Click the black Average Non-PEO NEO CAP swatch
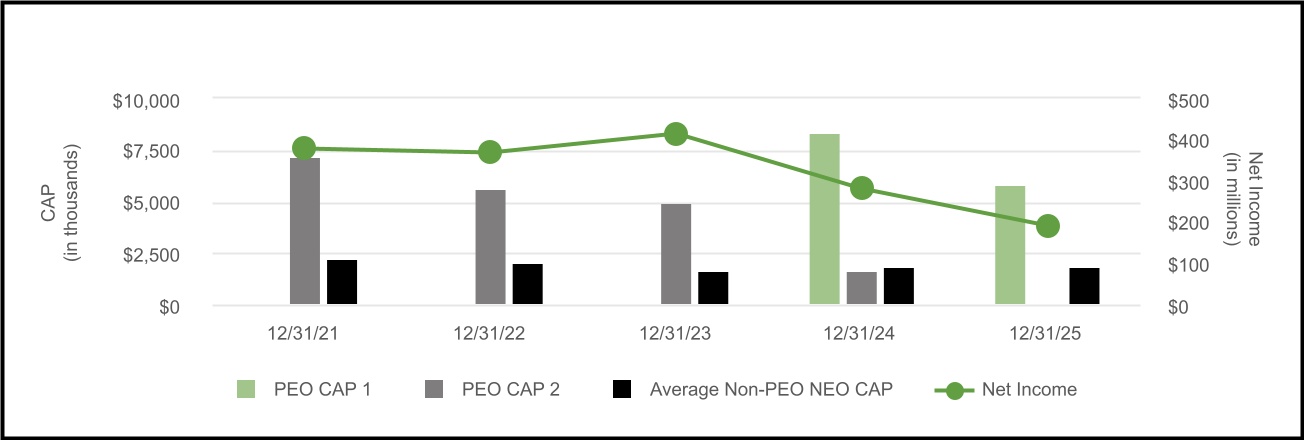This screenshot has width=1304, height=440. tap(623, 389)
